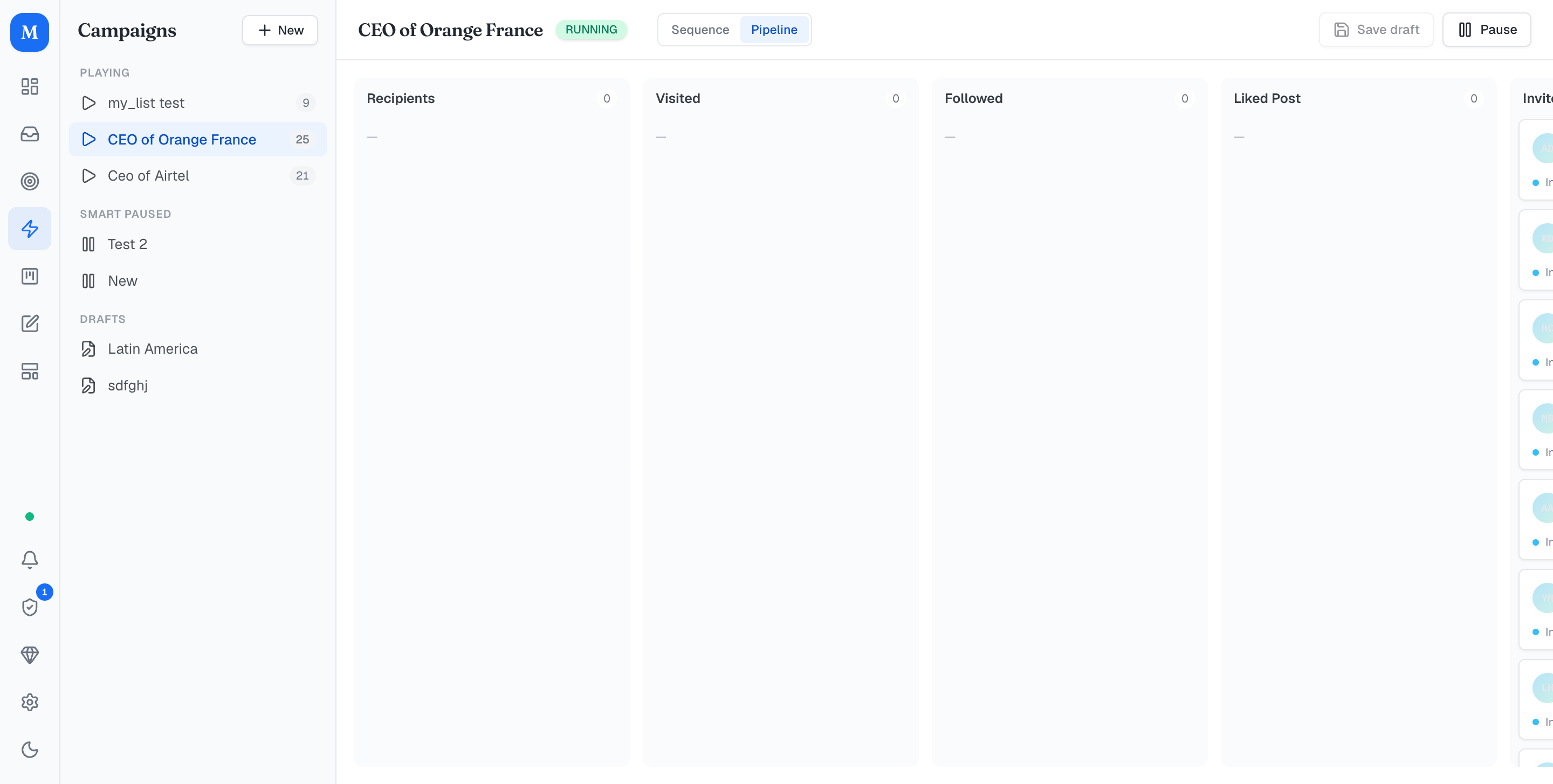This screenshot has width=1553, height=784.
Task: Open the layout templates icon
Action: point(30,371)
